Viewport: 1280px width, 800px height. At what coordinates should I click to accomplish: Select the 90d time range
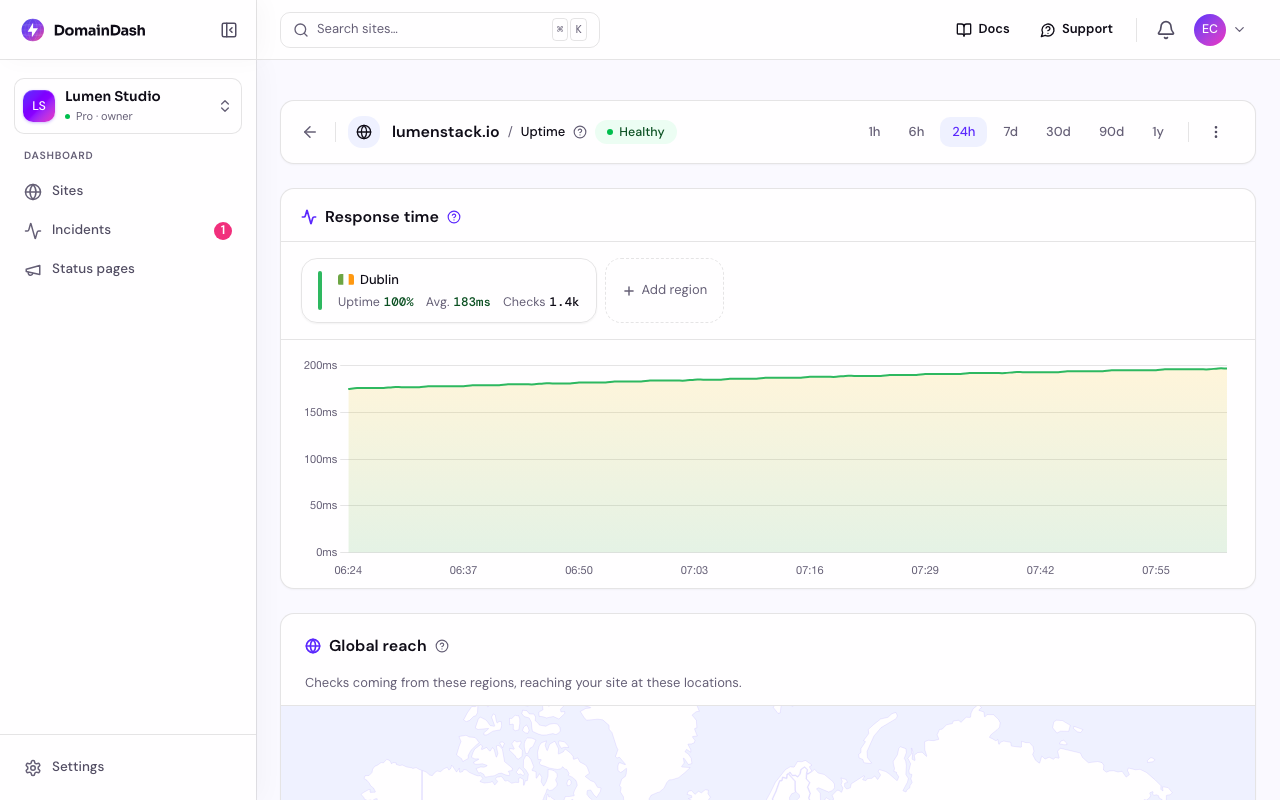coord(1112,132)
